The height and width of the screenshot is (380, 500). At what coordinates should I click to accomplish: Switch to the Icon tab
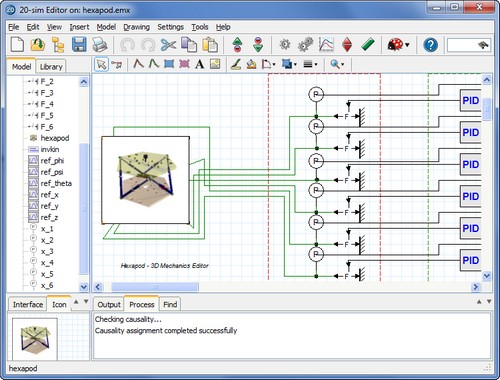pos(59,304)
